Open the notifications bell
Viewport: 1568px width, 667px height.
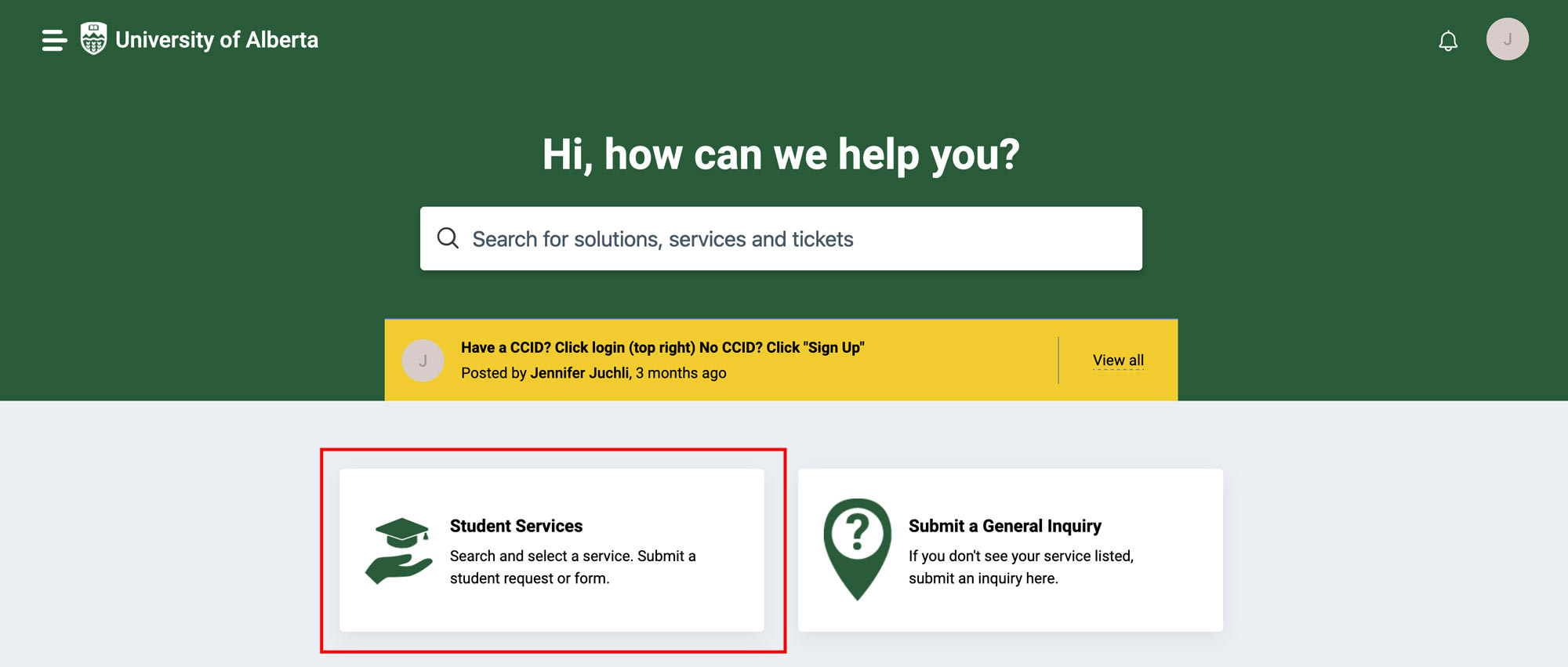(1448, 41)
